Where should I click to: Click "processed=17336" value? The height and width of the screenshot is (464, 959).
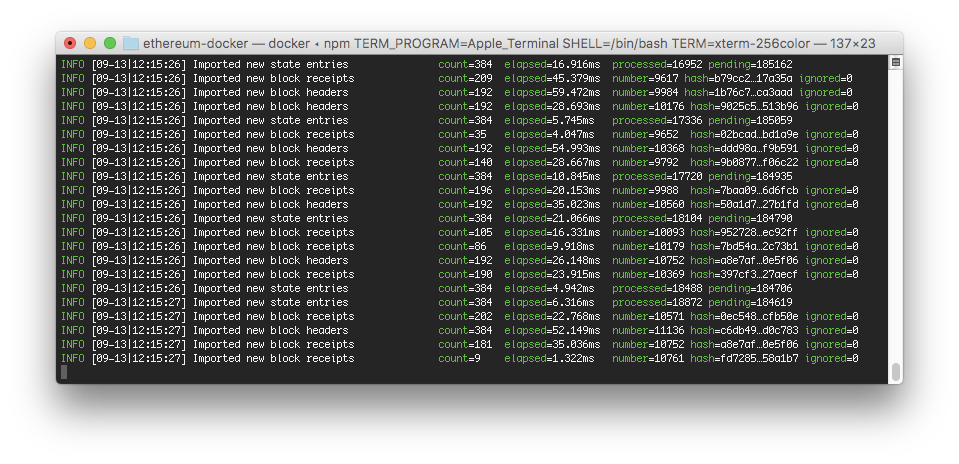657,120
